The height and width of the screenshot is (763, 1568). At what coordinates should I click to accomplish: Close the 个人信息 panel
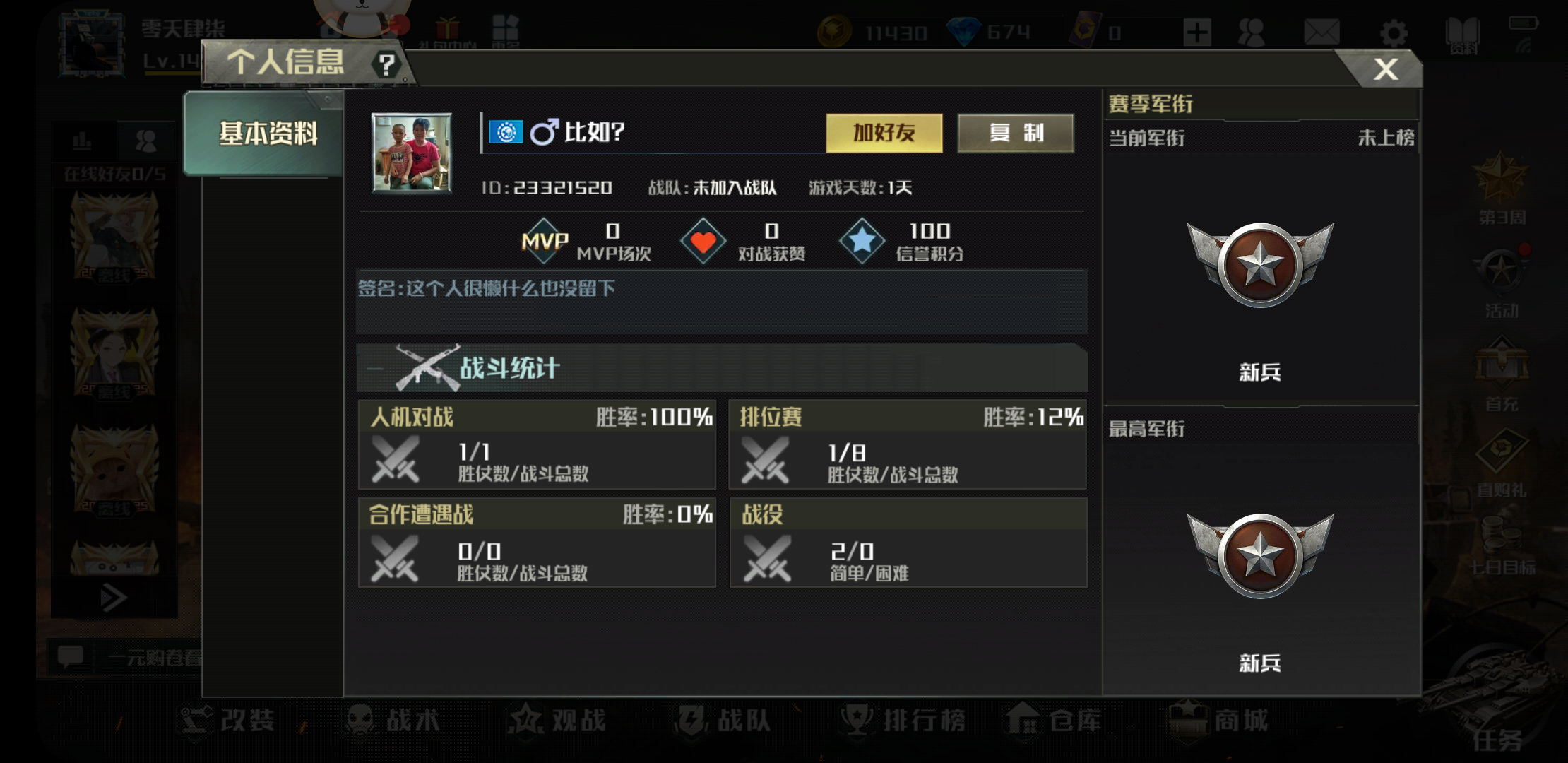point(1385,69)
